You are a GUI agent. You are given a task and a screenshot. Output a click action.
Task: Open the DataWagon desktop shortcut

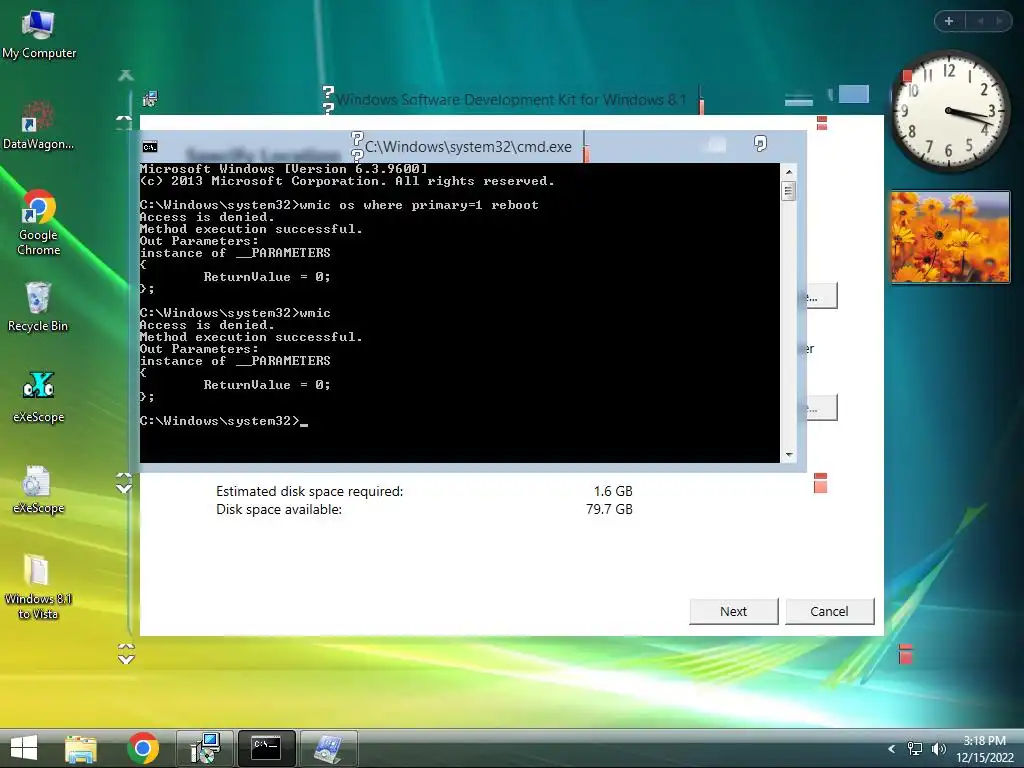pos(38,125)
